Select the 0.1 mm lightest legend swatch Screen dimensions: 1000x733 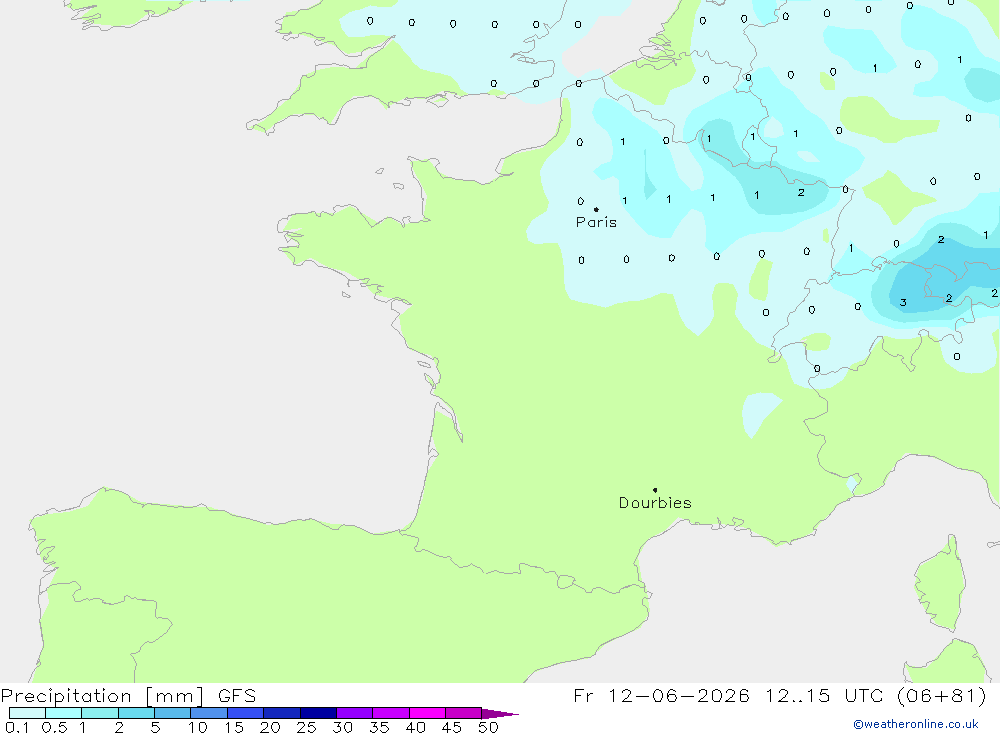[27, 713]
